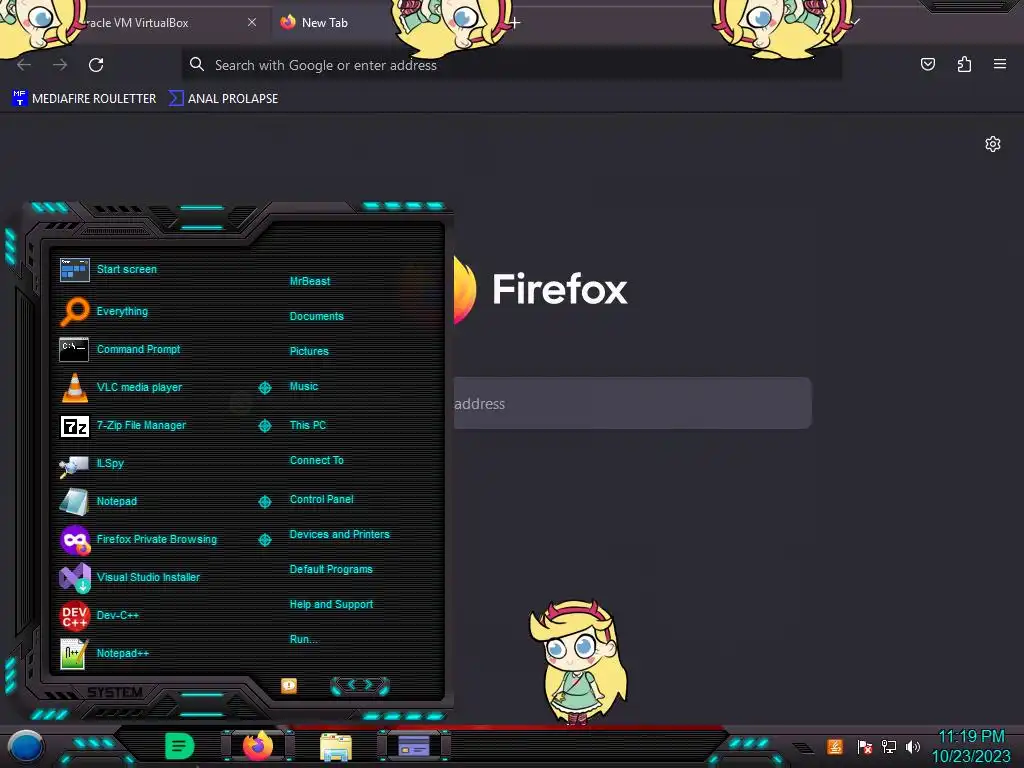1024x768 pixels.
Task: Open Visual Studio Installer icon
Action: pos(74,577)
